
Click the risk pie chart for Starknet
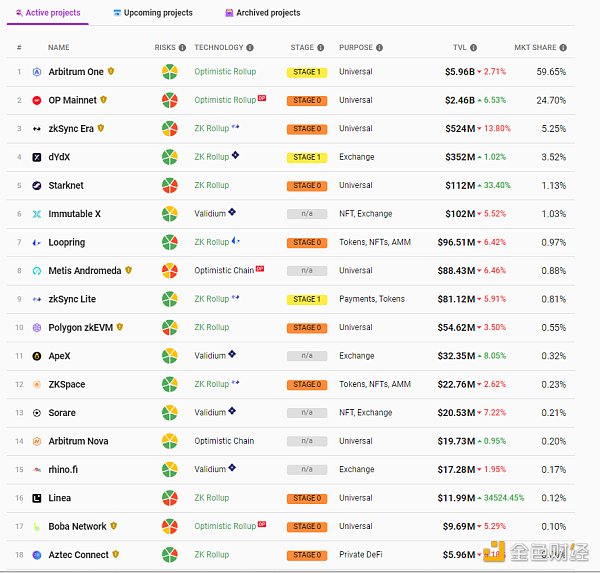click(x=170, y=186)
